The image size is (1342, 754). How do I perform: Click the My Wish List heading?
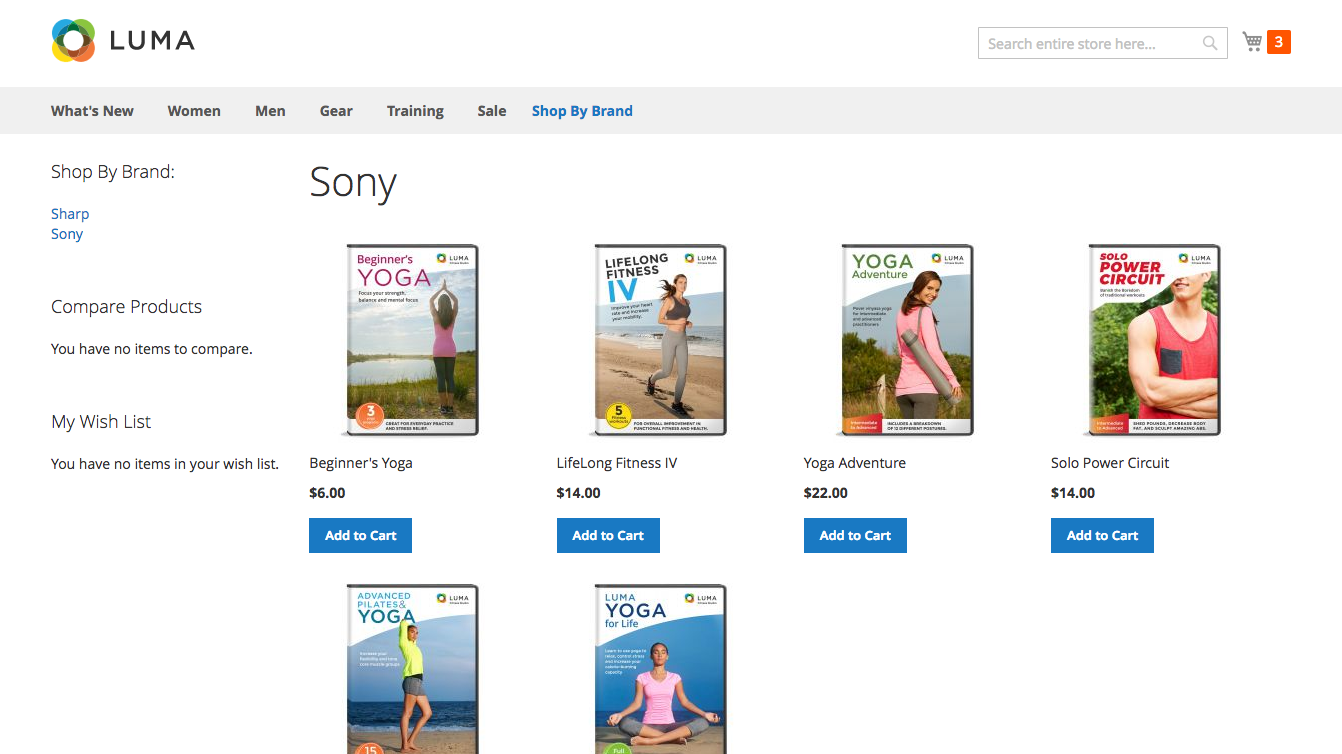tap(101, 422)
